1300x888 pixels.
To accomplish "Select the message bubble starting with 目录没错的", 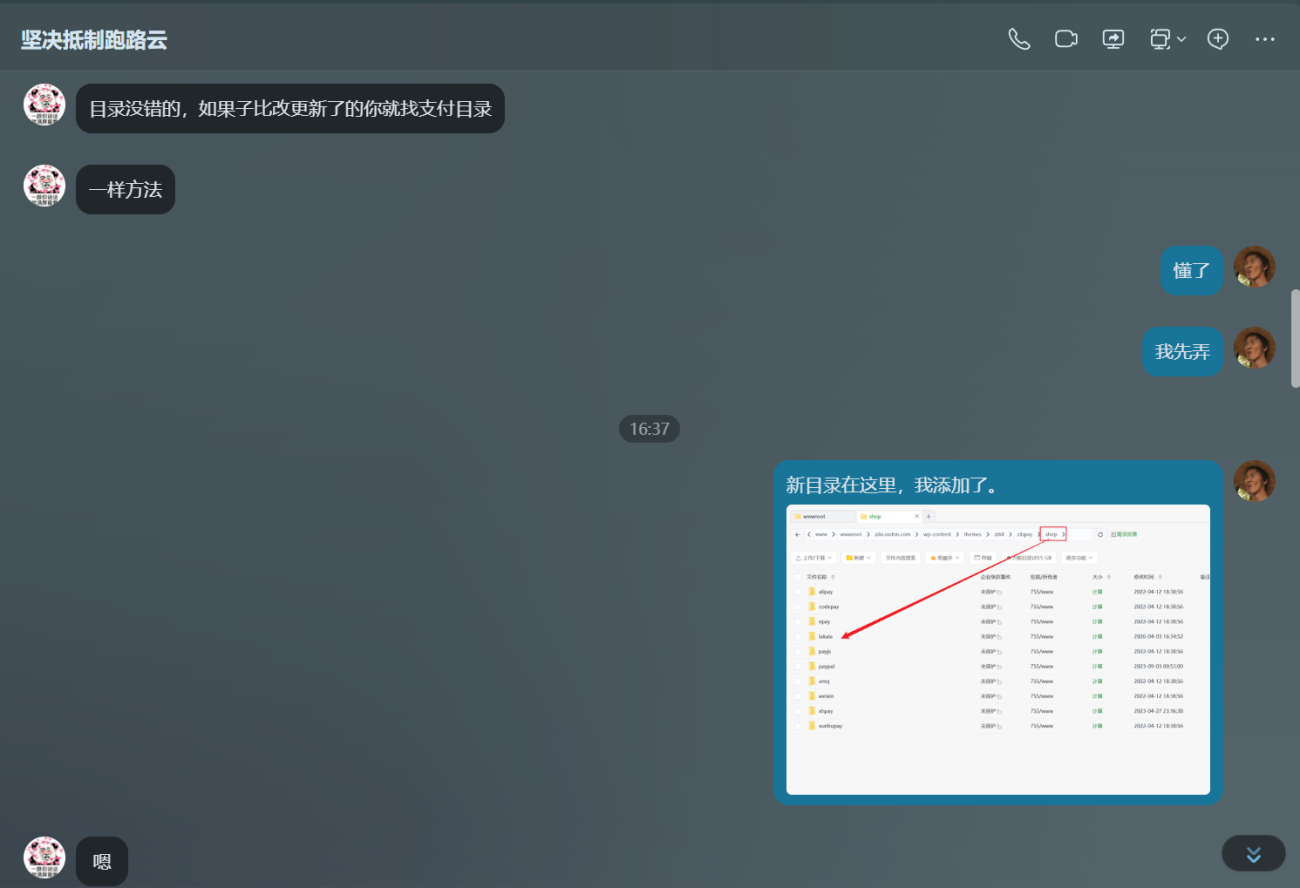I will coord(290,109).
